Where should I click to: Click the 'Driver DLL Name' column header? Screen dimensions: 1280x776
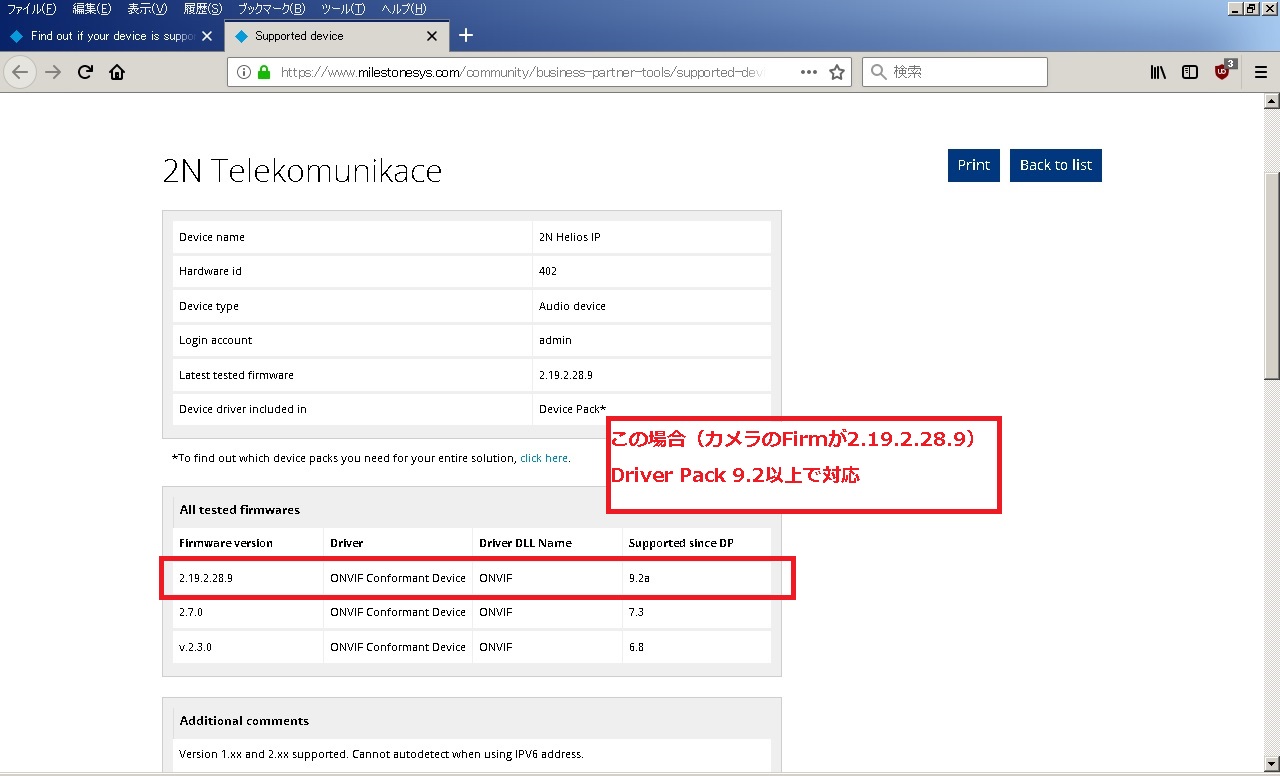point(525,543)
